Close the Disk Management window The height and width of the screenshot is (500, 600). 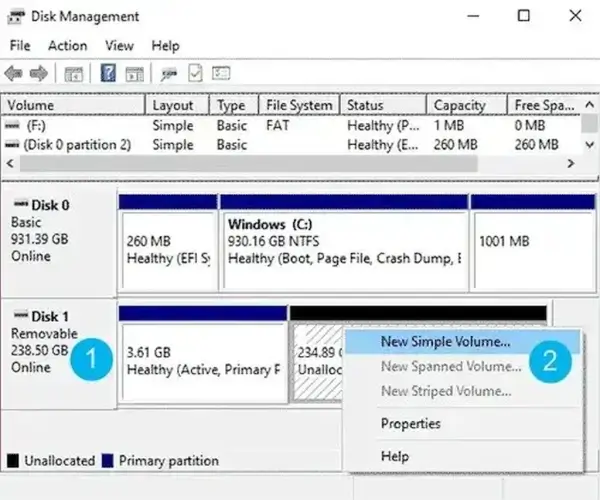(575, 16)
